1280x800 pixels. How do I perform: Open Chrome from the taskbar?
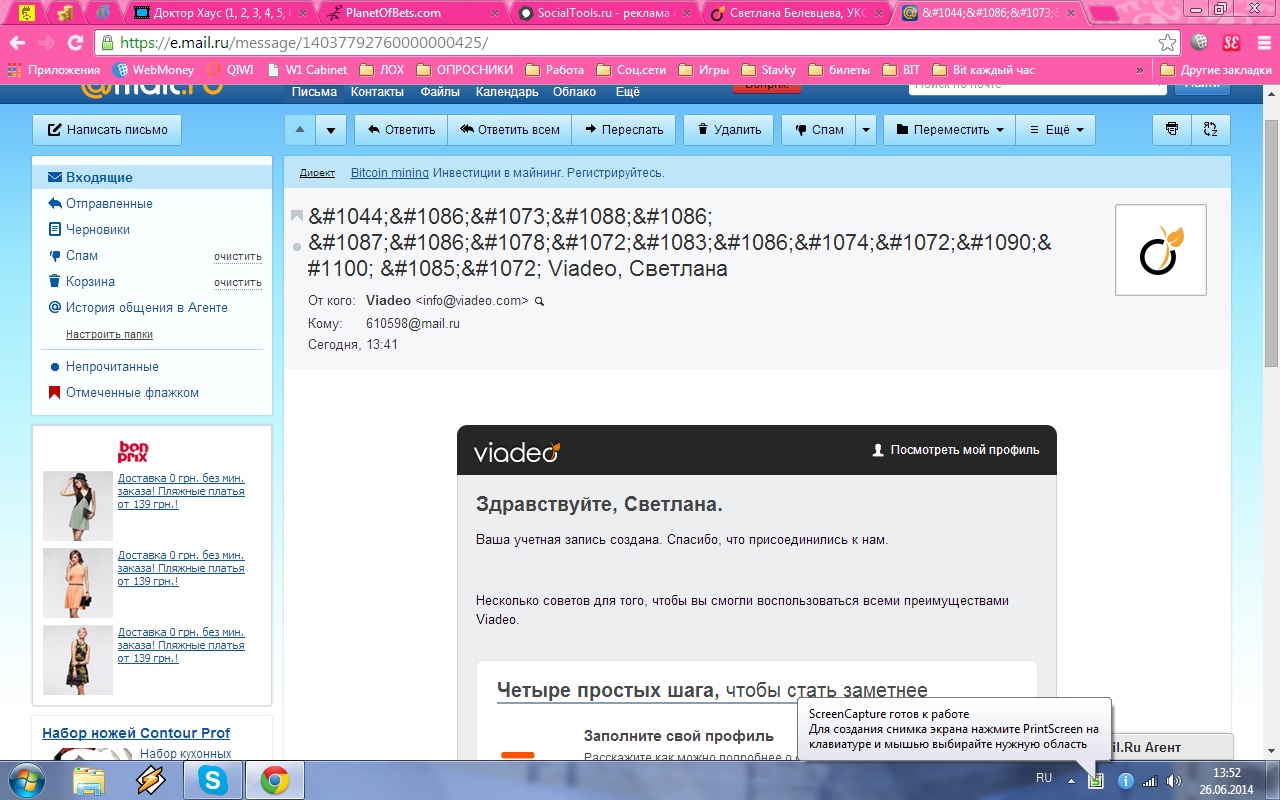click(x=275, y=780)
